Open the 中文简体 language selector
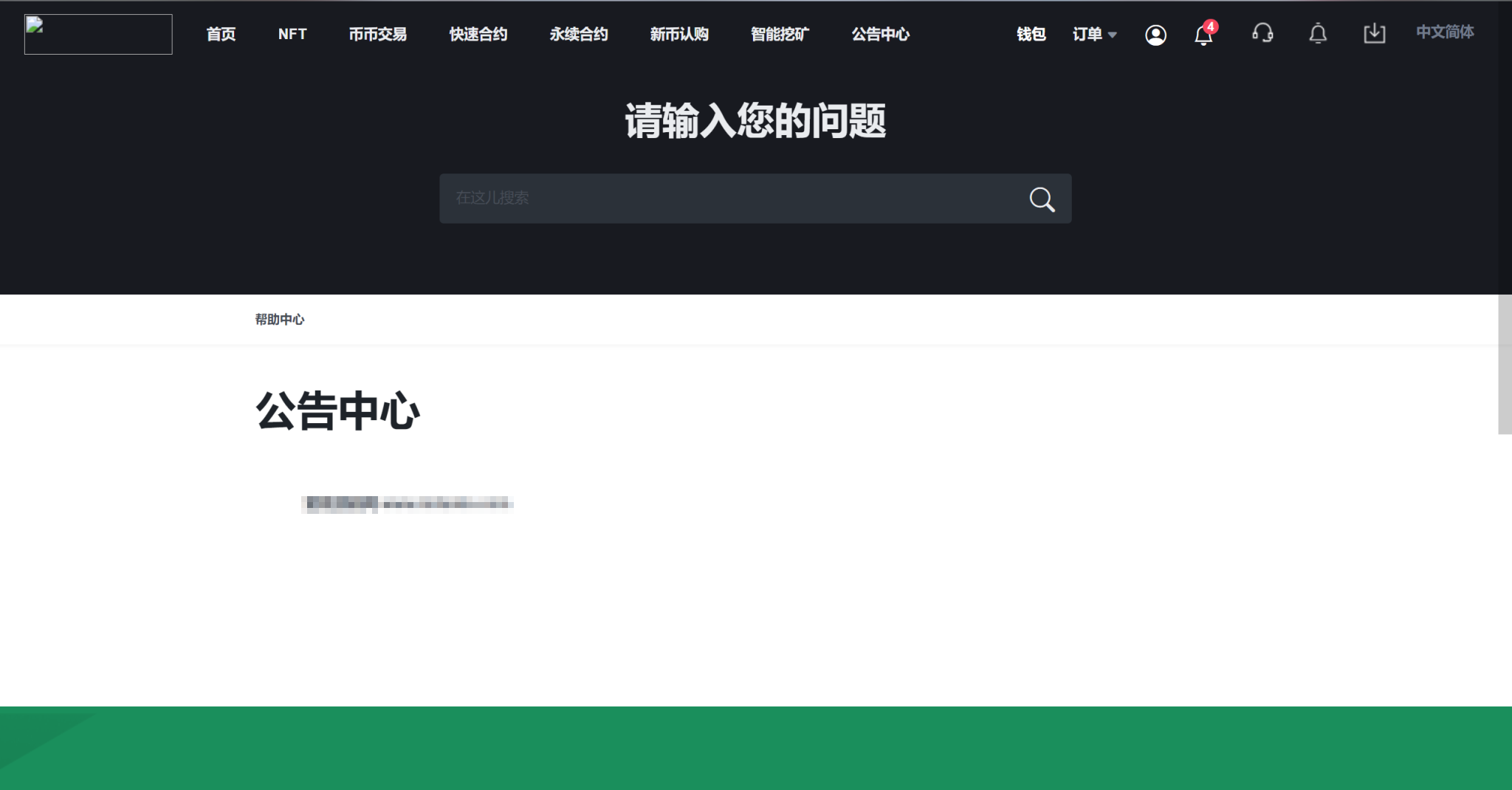This screenshot has width=1512, height=790. pyautogui.click(x=1444, y=32)
